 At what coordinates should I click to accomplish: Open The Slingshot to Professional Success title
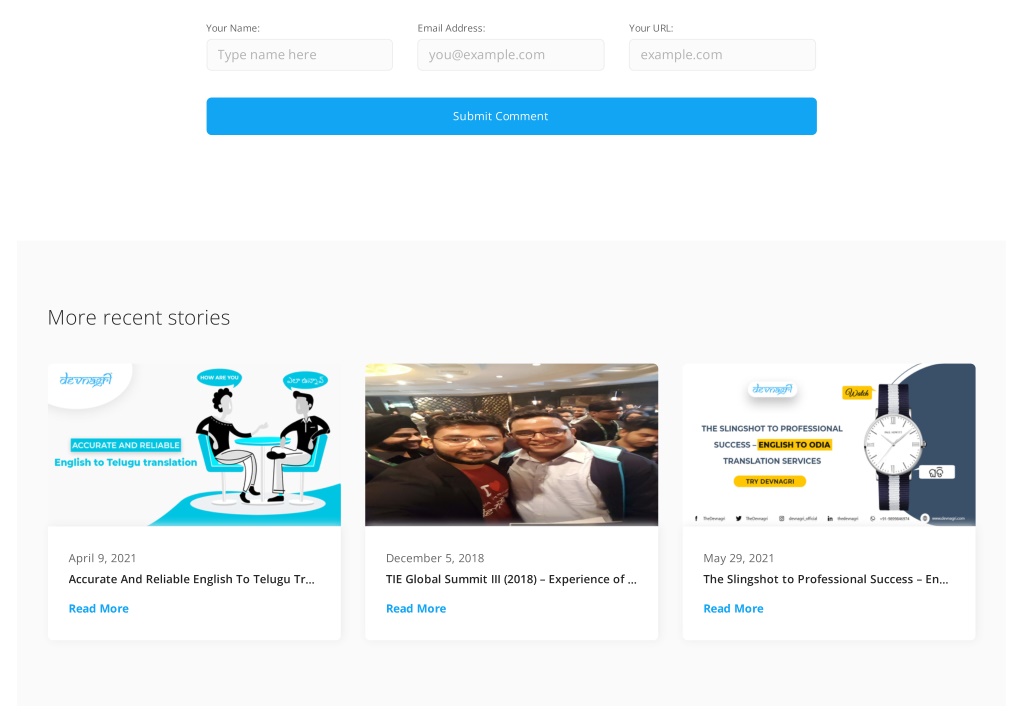click(825, 579)
